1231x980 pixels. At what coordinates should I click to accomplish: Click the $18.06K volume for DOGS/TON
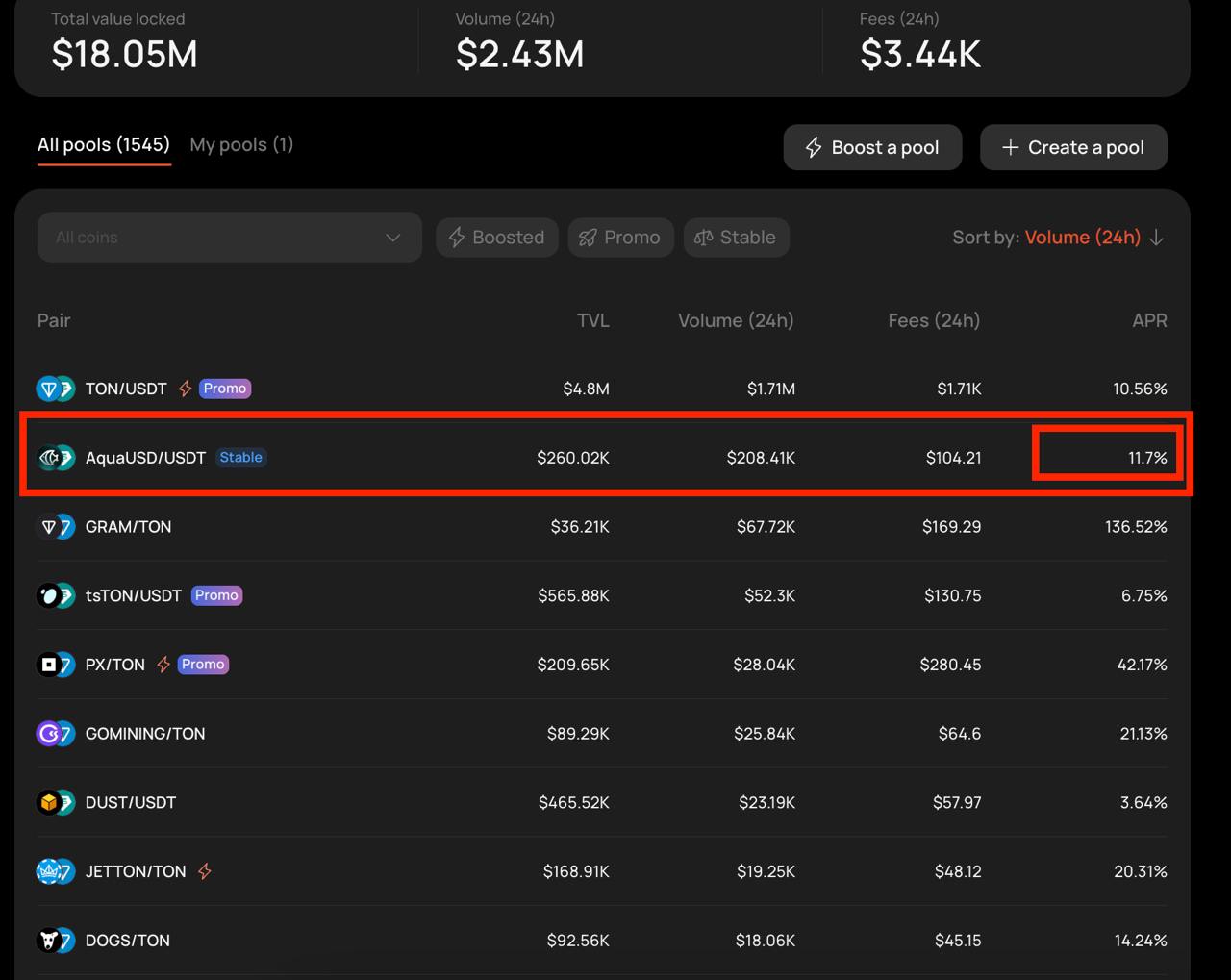click(x=766, y=941)
